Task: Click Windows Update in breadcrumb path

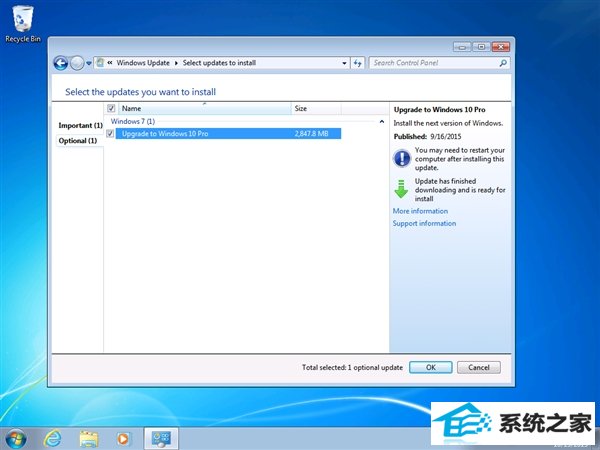Action: click(x=143, y=63)
